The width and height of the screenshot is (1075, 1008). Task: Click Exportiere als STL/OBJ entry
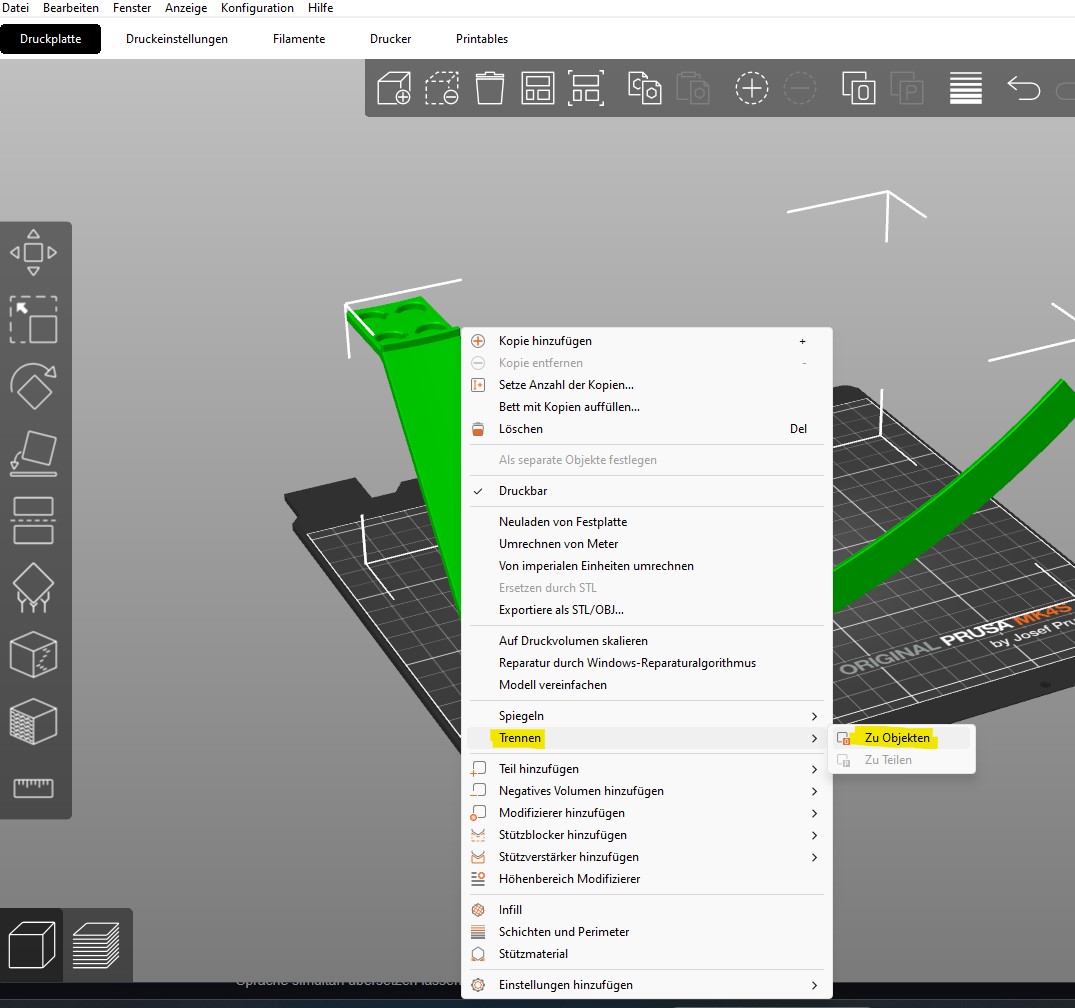click(561, 610)
